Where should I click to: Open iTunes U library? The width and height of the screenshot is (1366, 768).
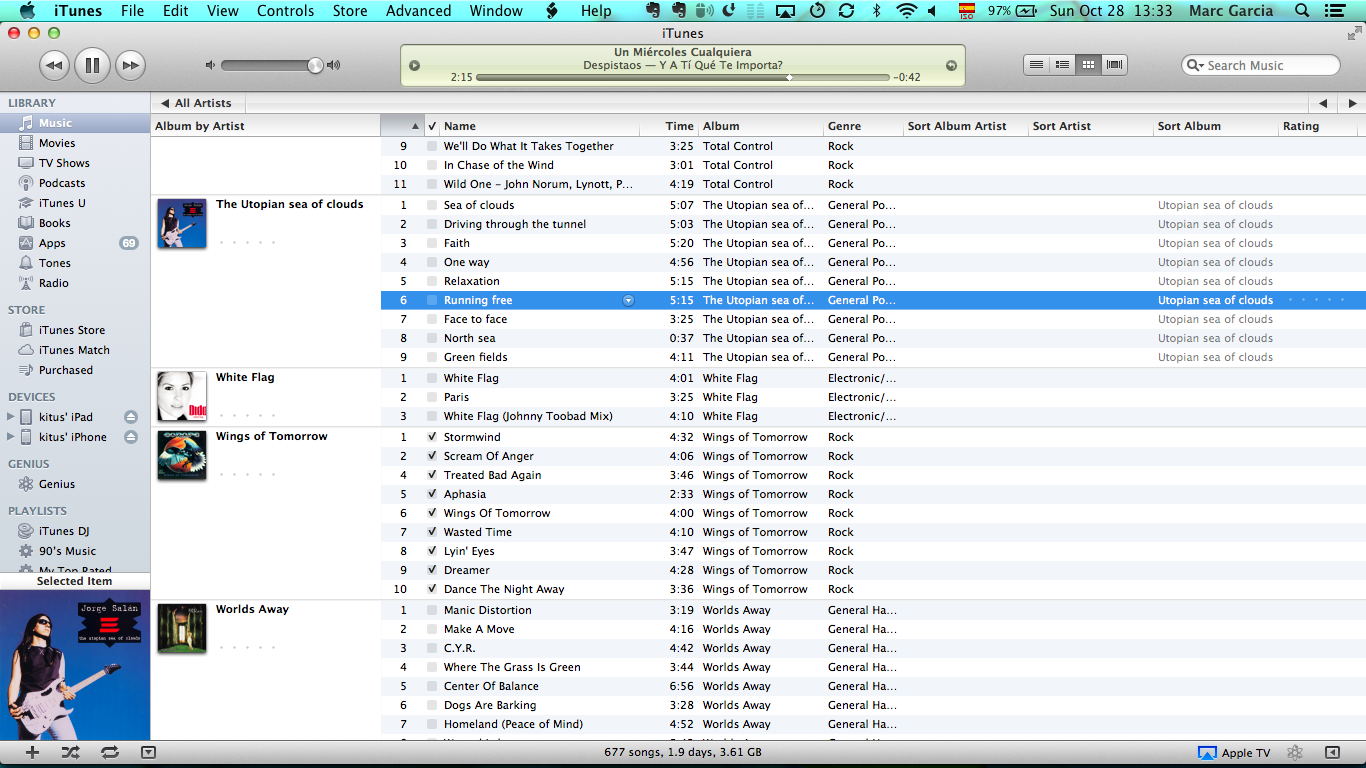pyautogui.click(x=62, y=203)
